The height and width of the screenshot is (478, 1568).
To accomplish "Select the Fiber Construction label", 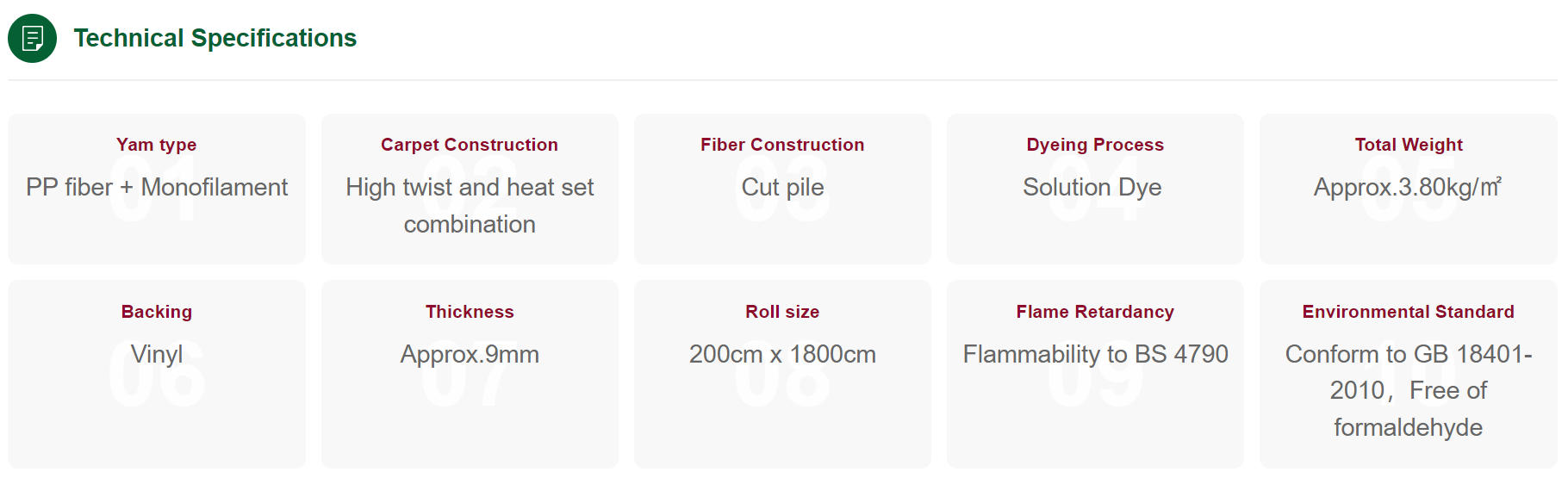I will point(782,145).
